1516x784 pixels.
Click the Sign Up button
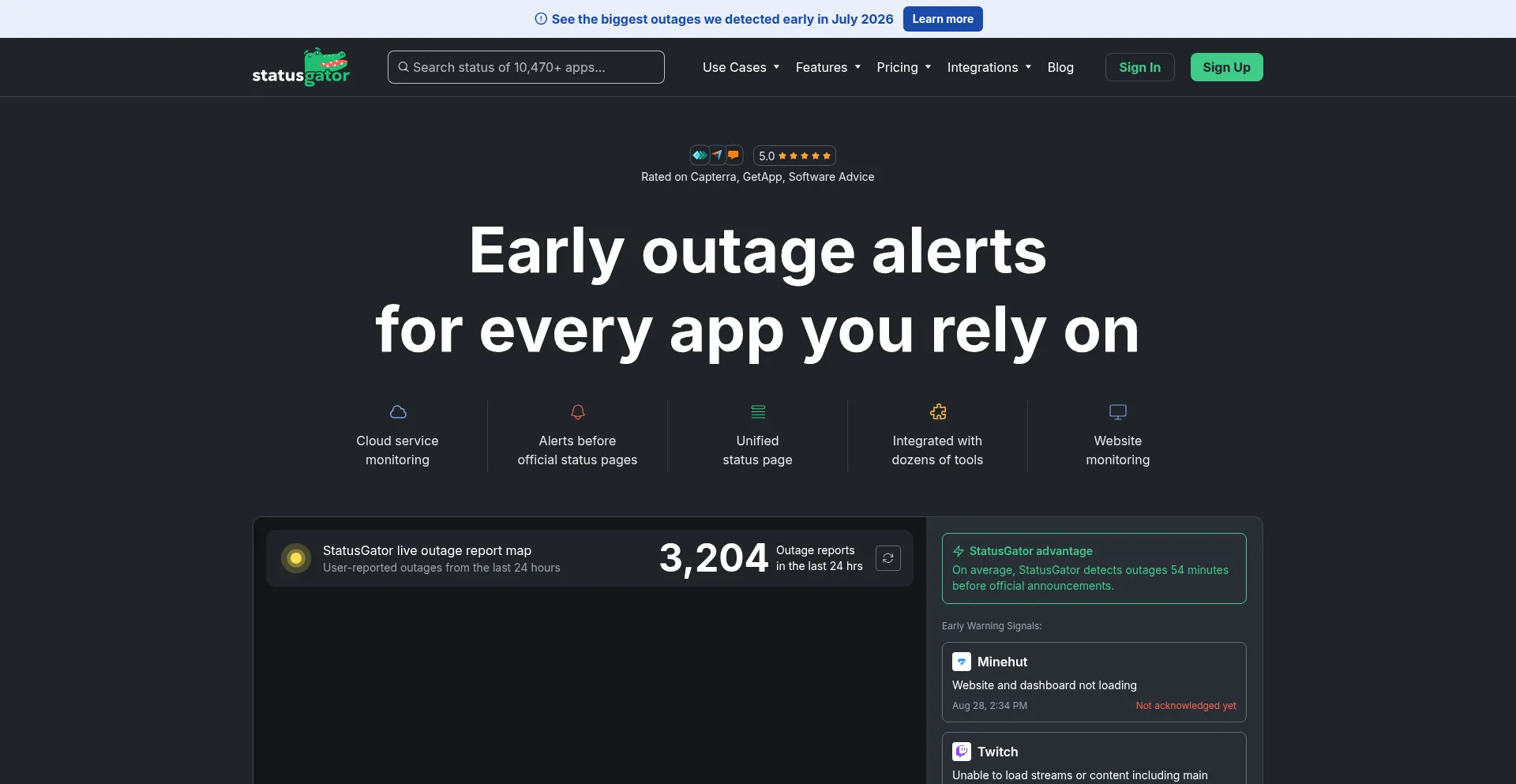pyautogui.click(x=1226, y=67)
